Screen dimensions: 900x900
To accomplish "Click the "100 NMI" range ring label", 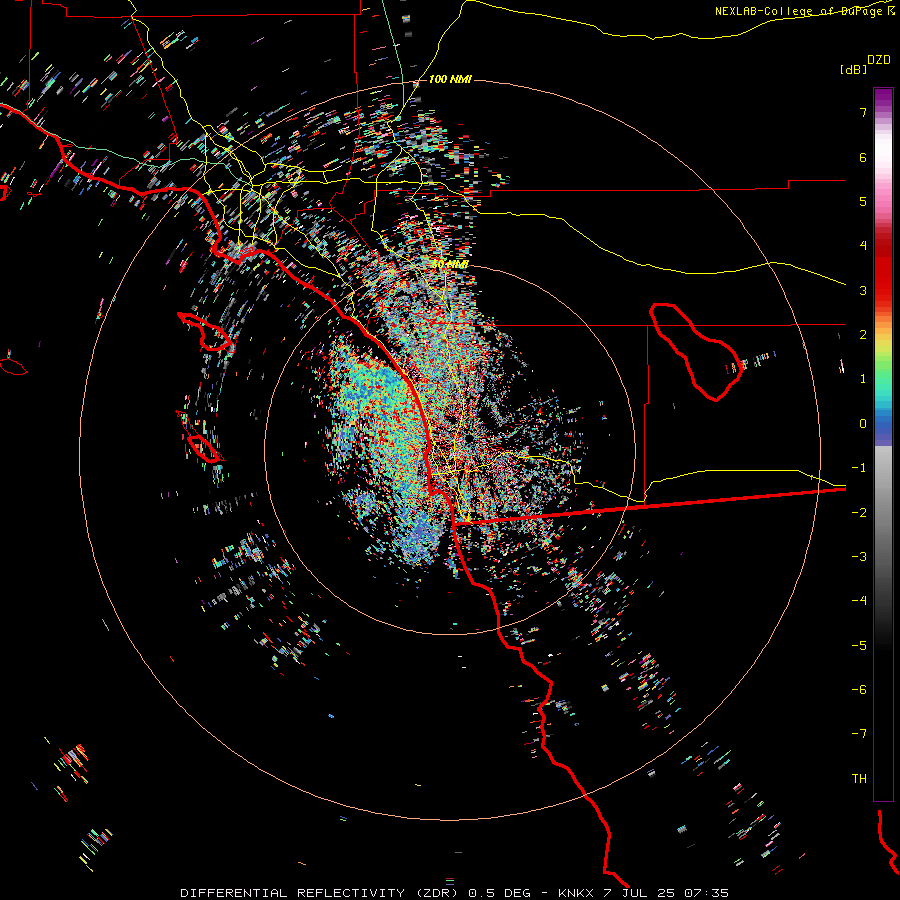I will (x=450, y=79).
